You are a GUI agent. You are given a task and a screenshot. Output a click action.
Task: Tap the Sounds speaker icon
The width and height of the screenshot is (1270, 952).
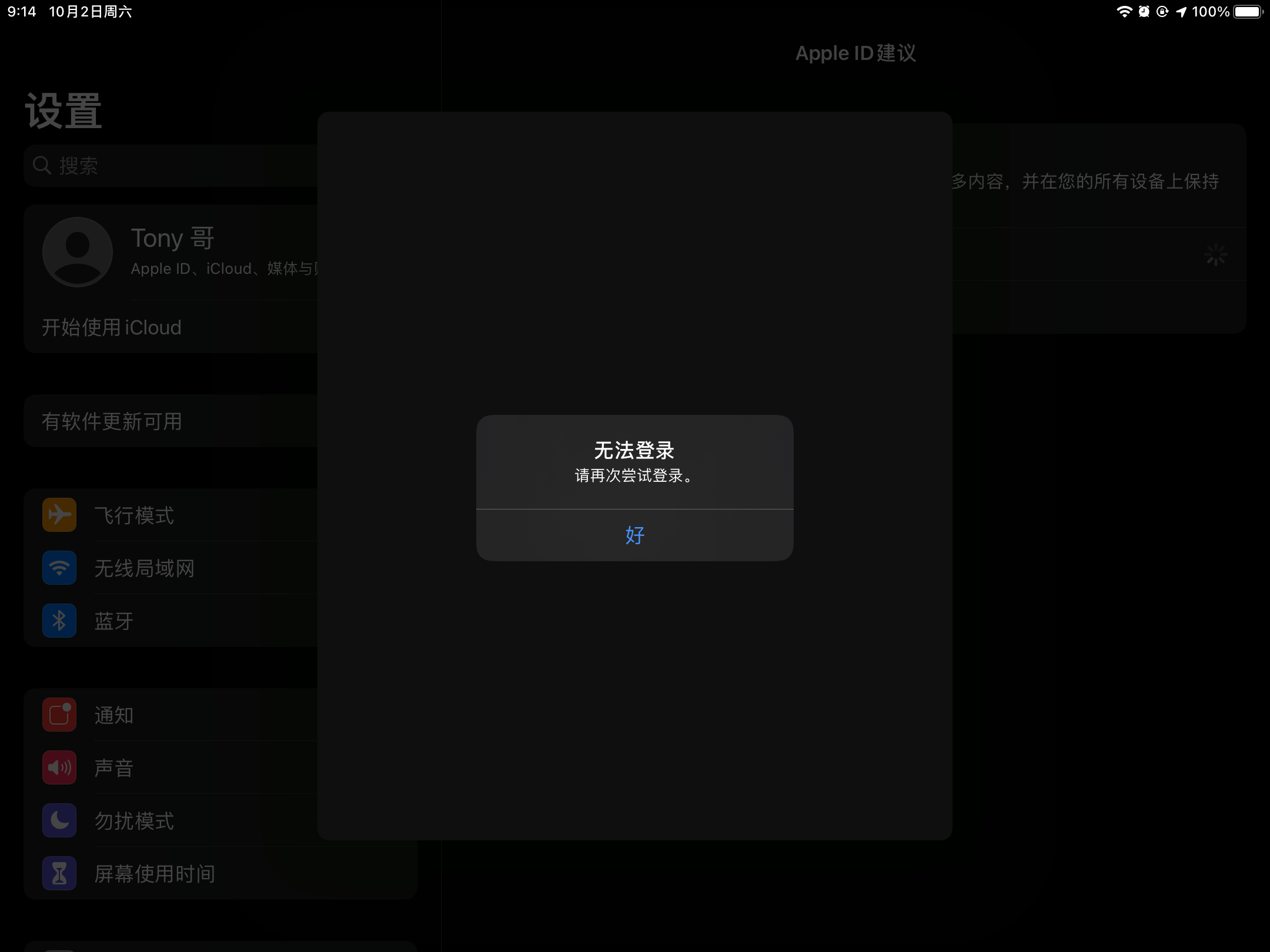[59, 767]
